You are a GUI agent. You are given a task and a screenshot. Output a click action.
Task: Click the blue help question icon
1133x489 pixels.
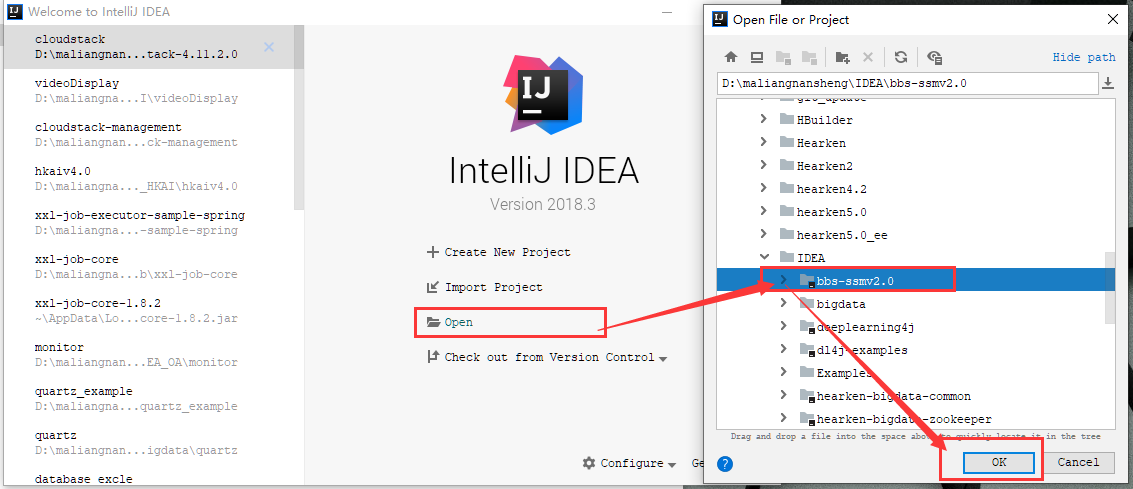(x=726, y=463)
